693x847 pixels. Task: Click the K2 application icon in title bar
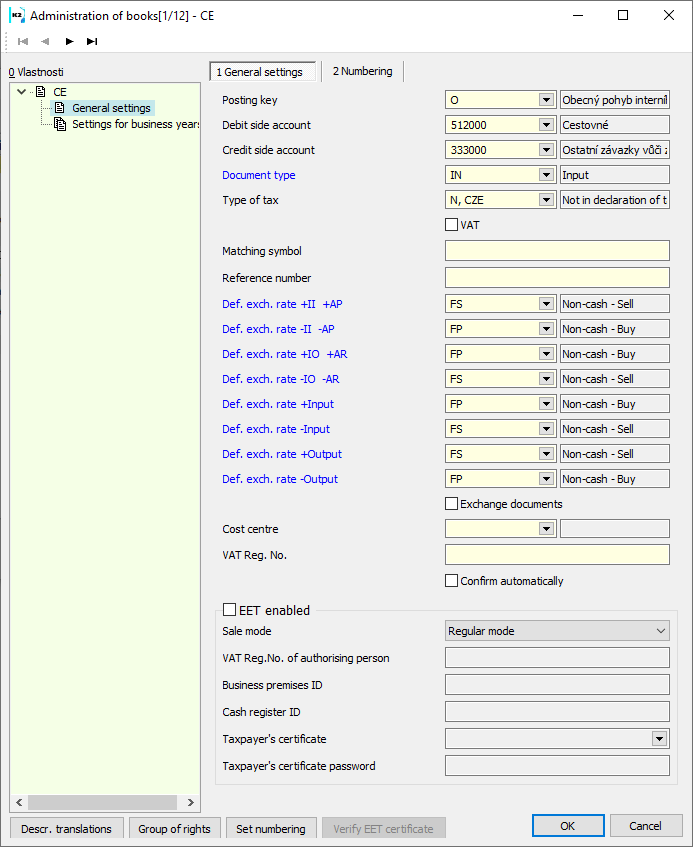point(17,15)
